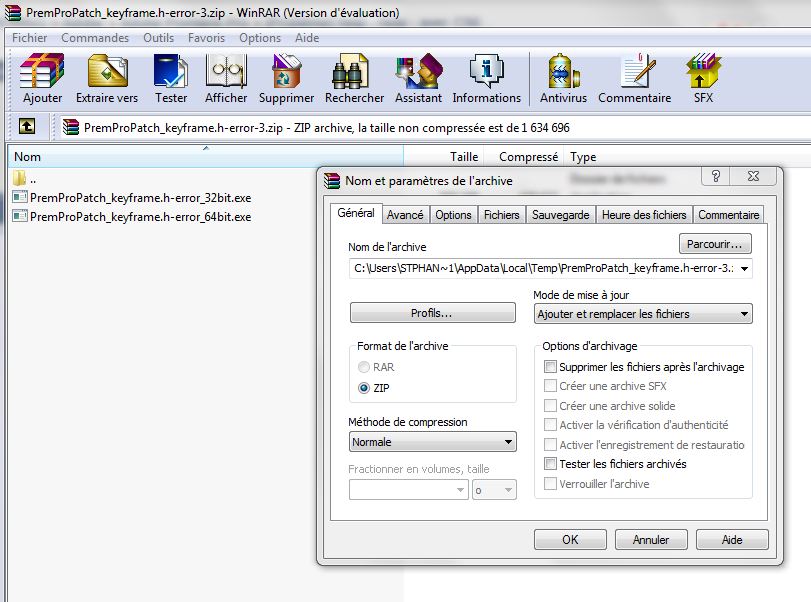Switch to Heure des fichiers tab
The height and width of the screenshot is (602, 811).
(x=644, y=215)
